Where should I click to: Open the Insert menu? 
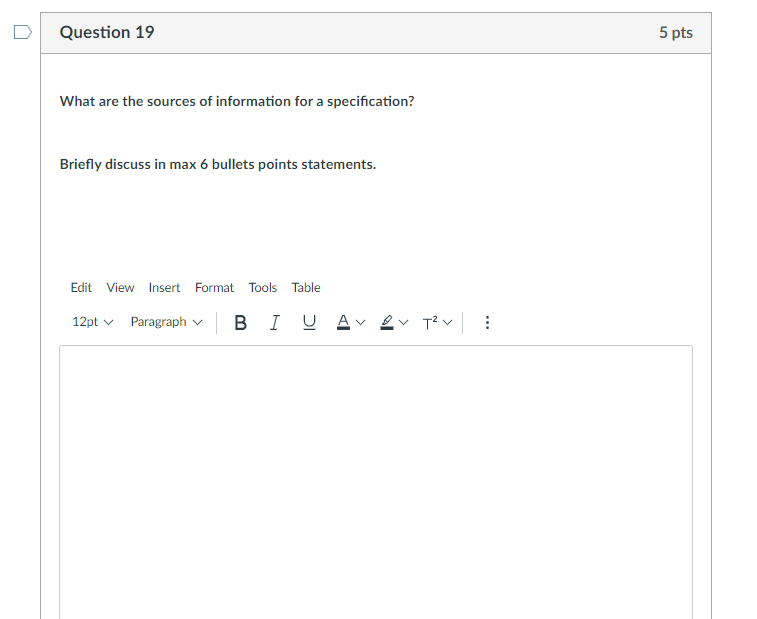164,288
